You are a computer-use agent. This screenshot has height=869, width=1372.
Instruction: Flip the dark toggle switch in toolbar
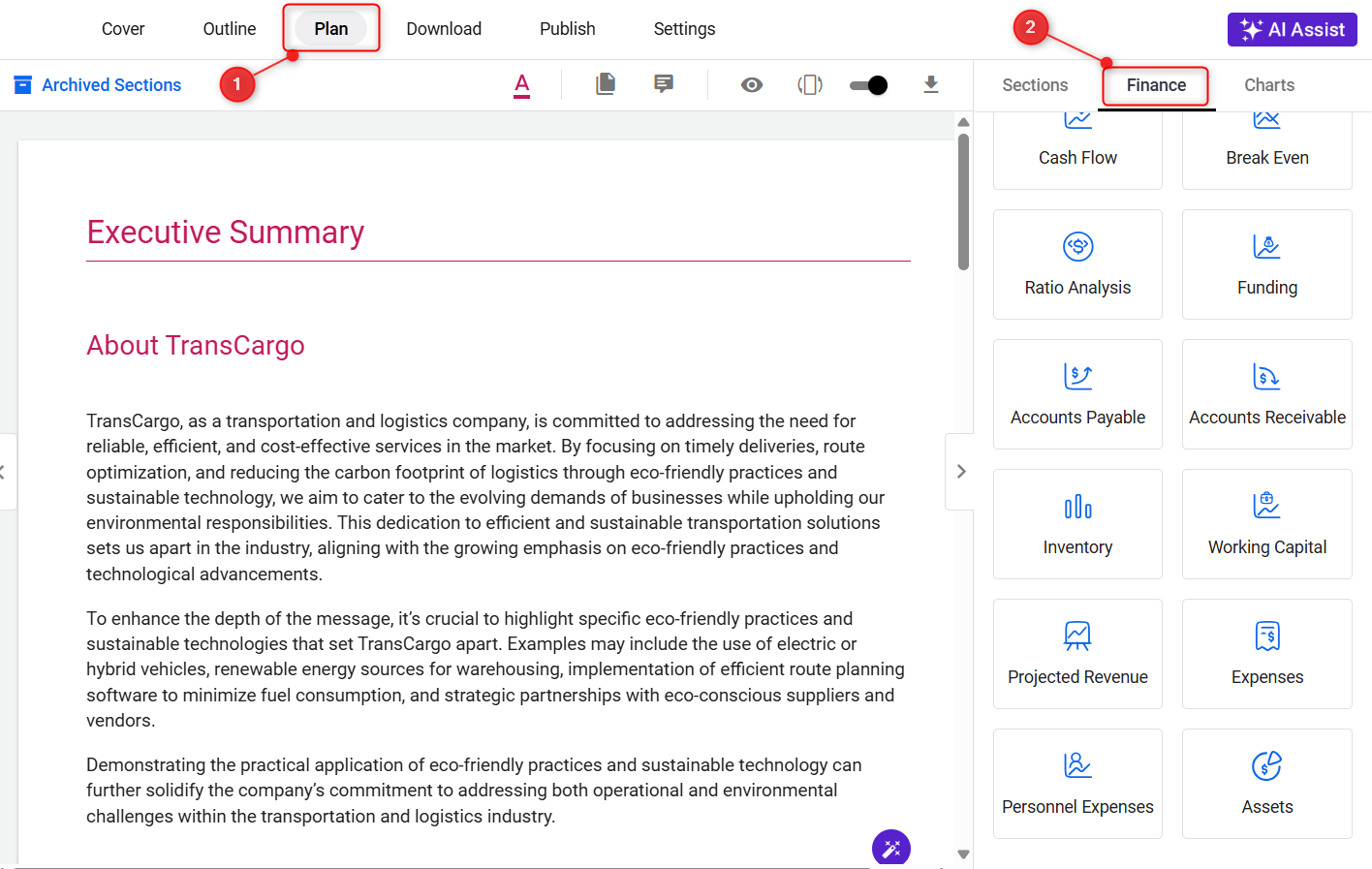click(868, 85)
